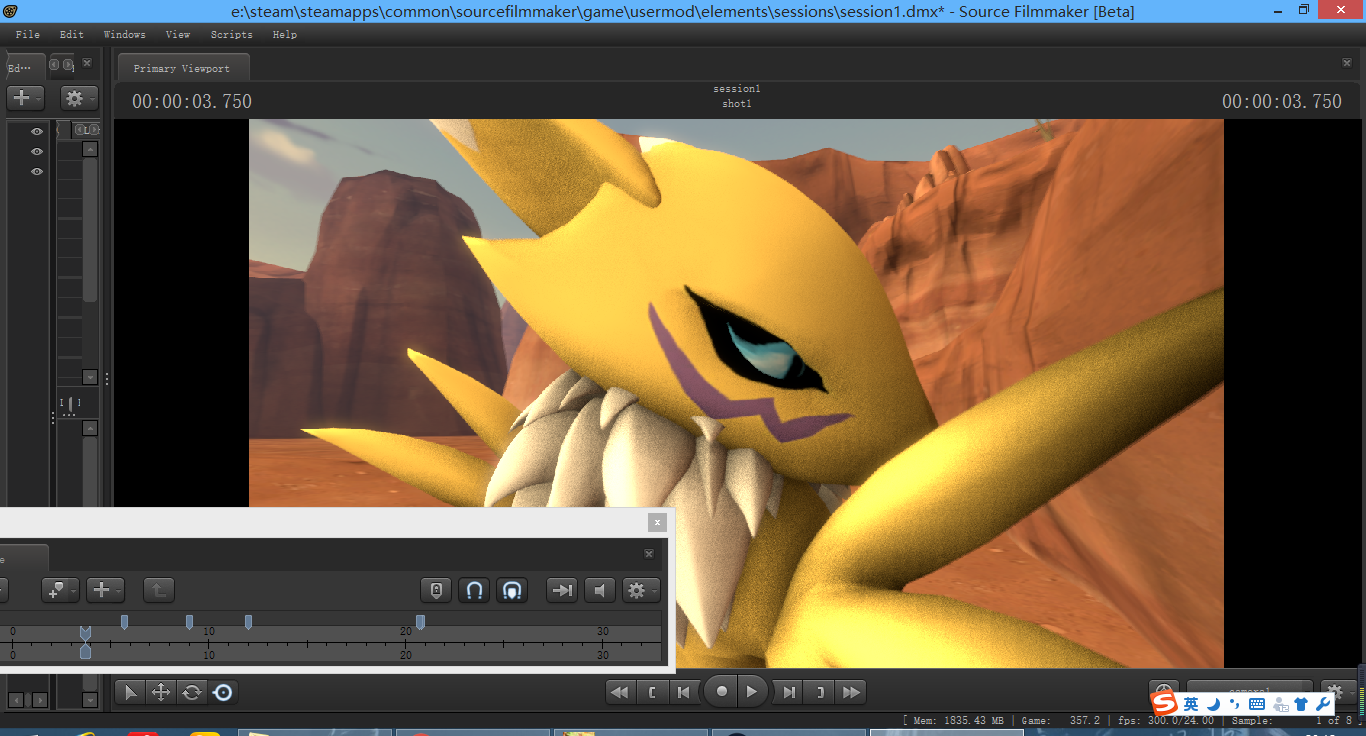1366x736 pixels.
Task: Toggle the lock playhead icon in timeline
Action: coord(436,590)
